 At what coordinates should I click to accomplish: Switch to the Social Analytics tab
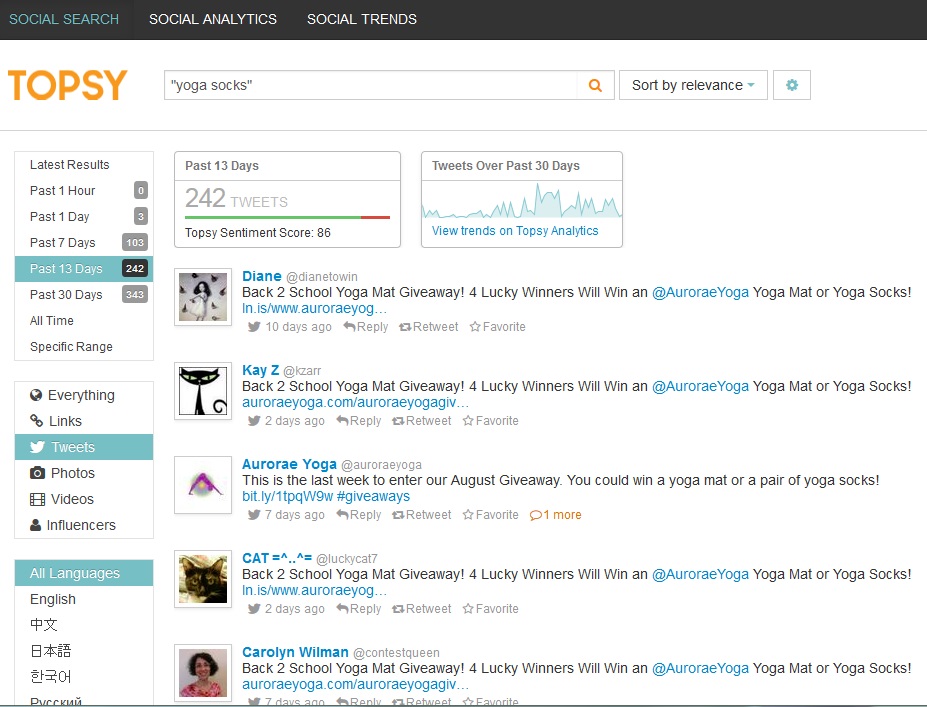pyautogui.click(x=213, y=20)
